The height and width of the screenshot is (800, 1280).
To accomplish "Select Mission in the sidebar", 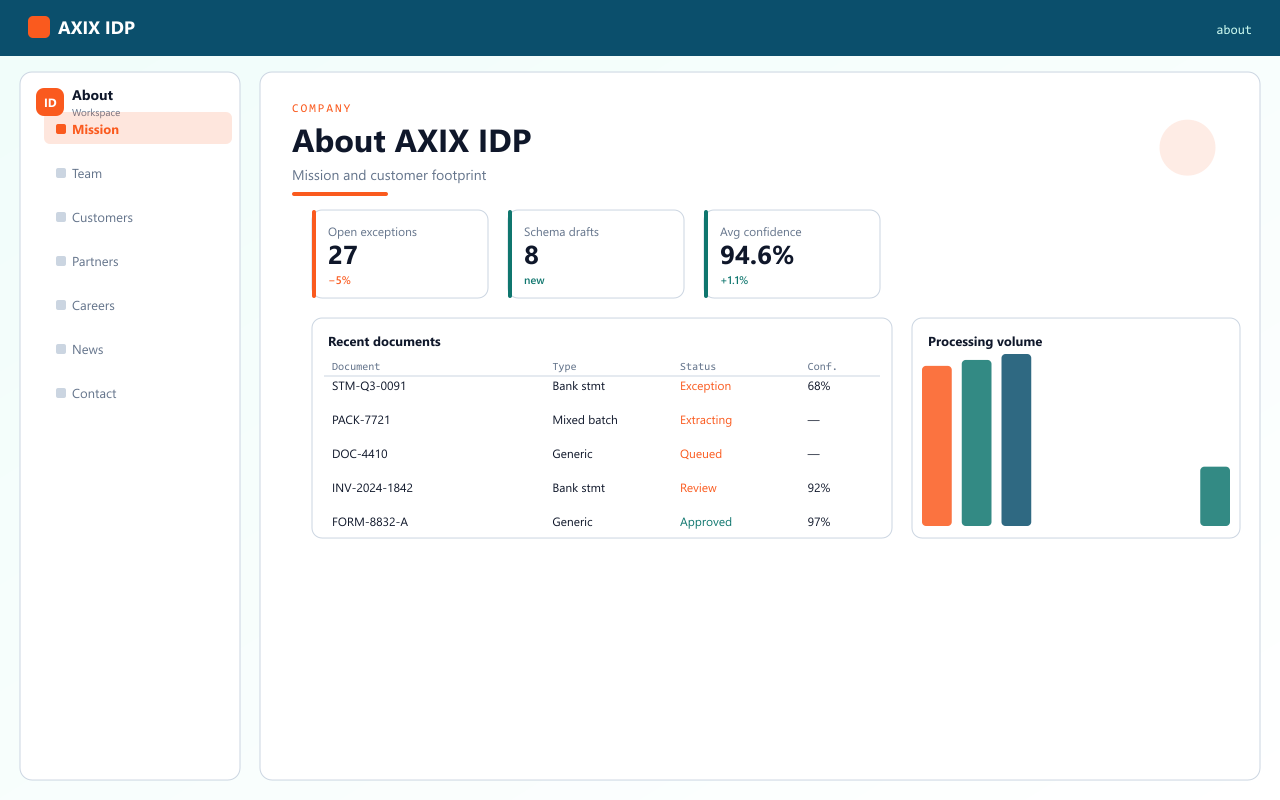I will (x=138, y=129).
